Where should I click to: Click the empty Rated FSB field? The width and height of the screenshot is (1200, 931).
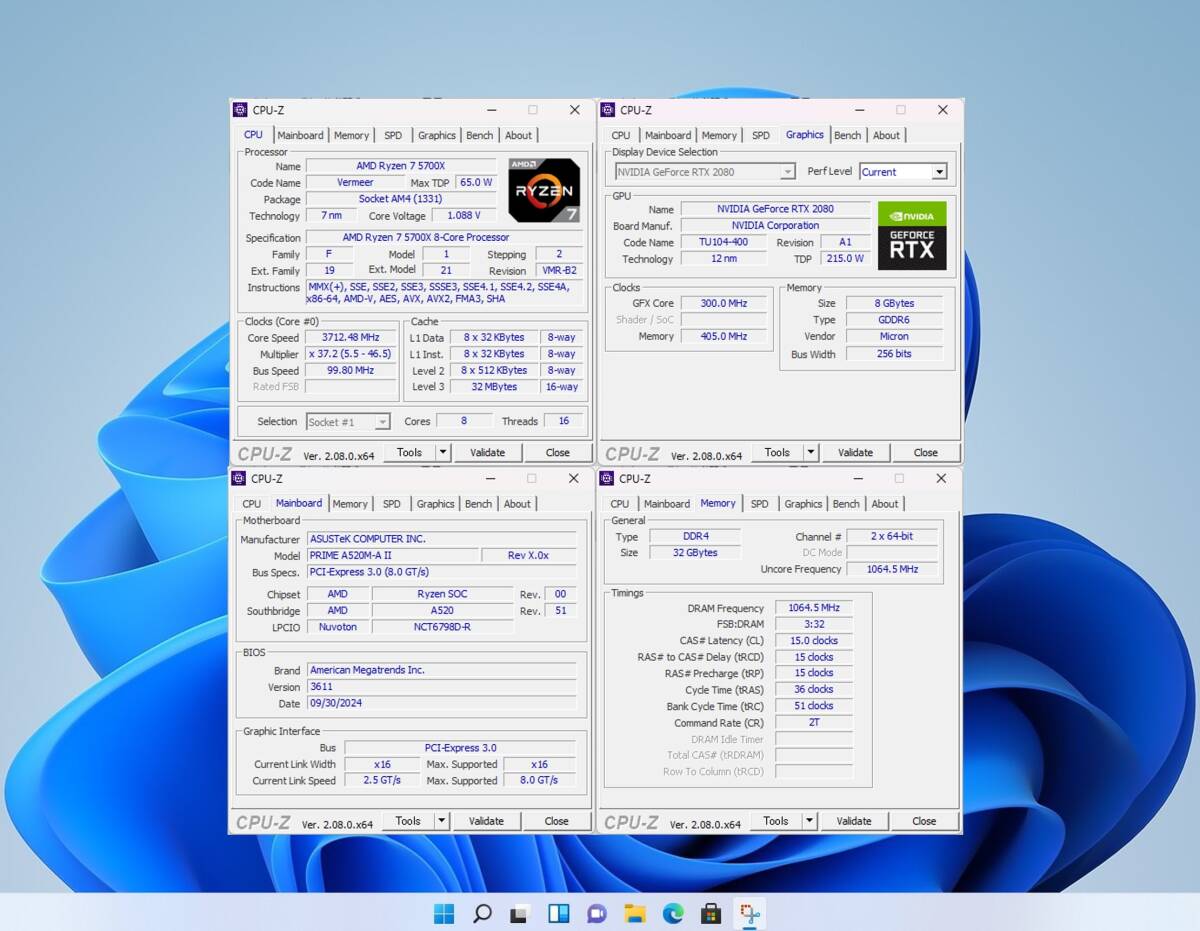click(351, 386)
